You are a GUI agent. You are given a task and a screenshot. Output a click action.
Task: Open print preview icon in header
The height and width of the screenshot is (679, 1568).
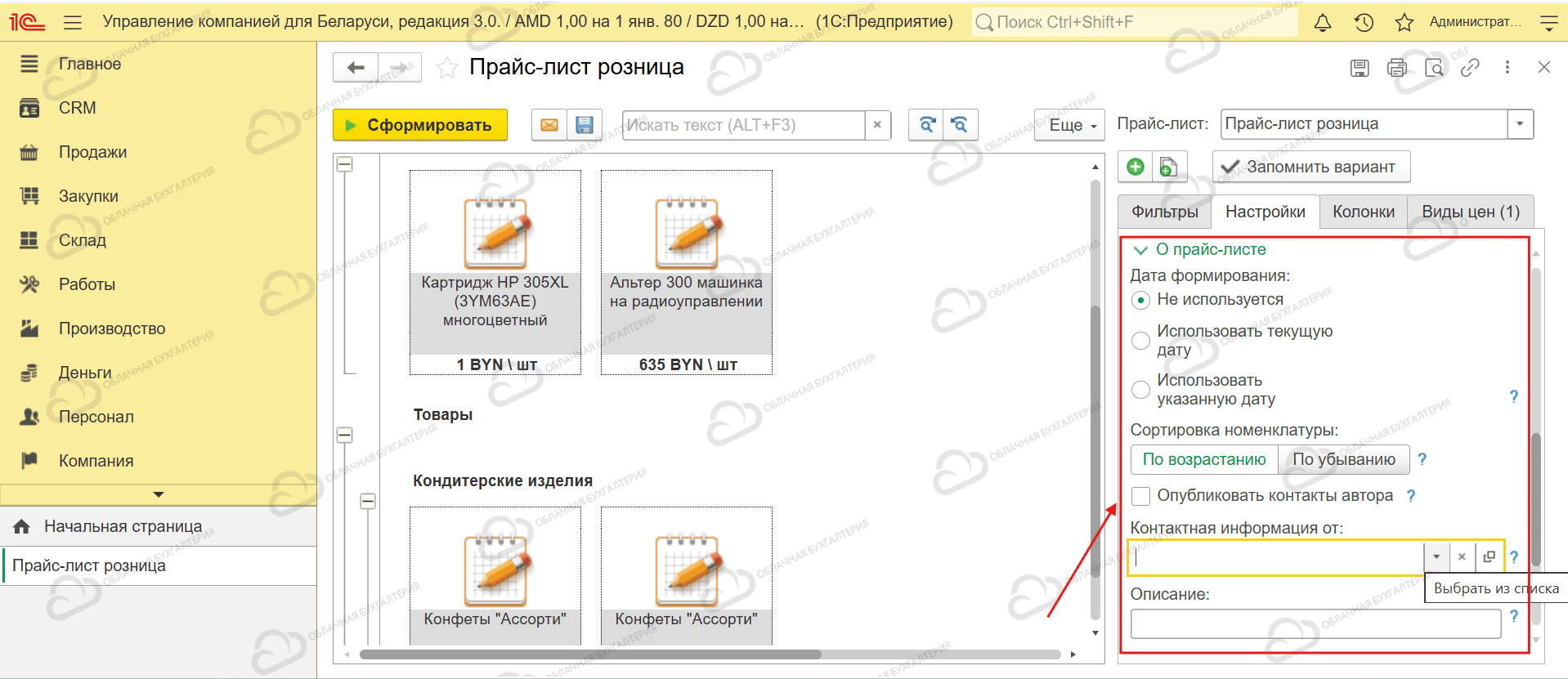pyautogui.click(x=1434, y=68)
